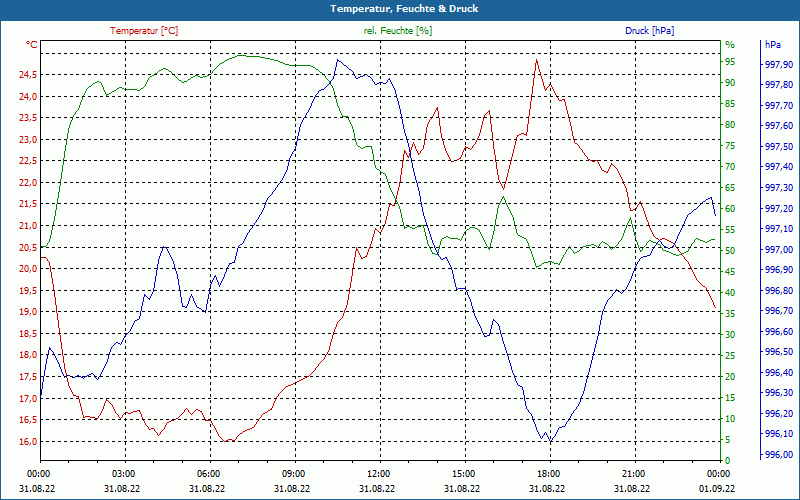Click the '01.09.22' date label
Image resolution: width=800 pixels, height=500 pixels.
[717, 488]
